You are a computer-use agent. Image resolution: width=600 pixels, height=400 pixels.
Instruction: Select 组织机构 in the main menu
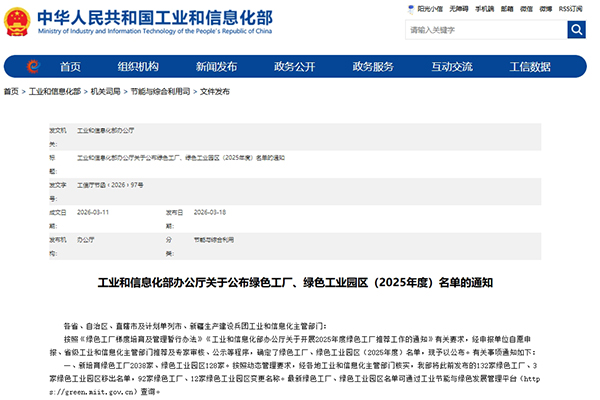[x=138, y=67]
